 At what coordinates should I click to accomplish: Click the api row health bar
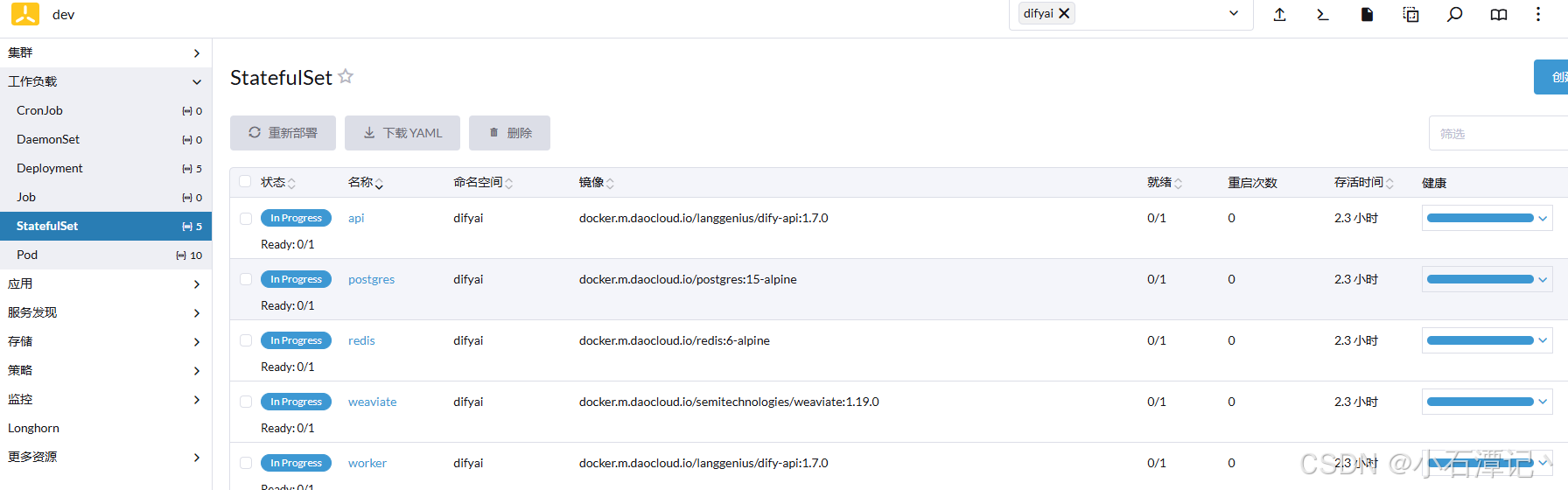point(1480,218)
